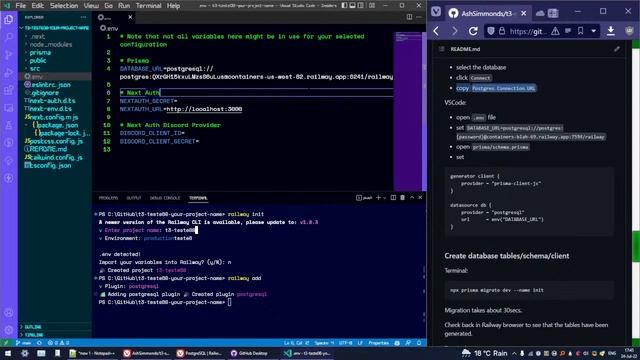
Task: Click the Explorer more actions ellipsis
Action: click(84, 17)
